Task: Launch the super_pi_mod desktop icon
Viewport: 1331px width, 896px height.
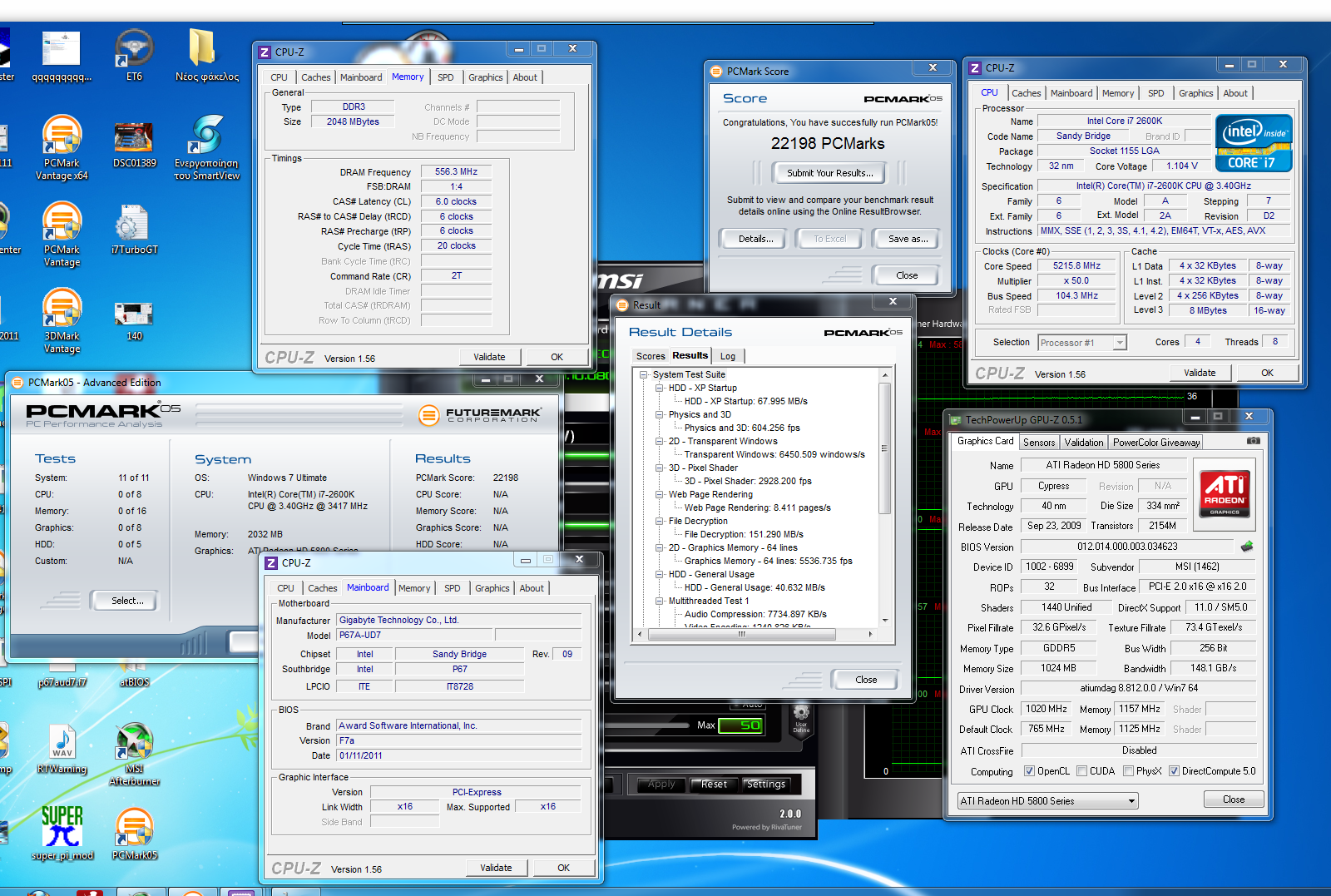Action: (62, 834)
